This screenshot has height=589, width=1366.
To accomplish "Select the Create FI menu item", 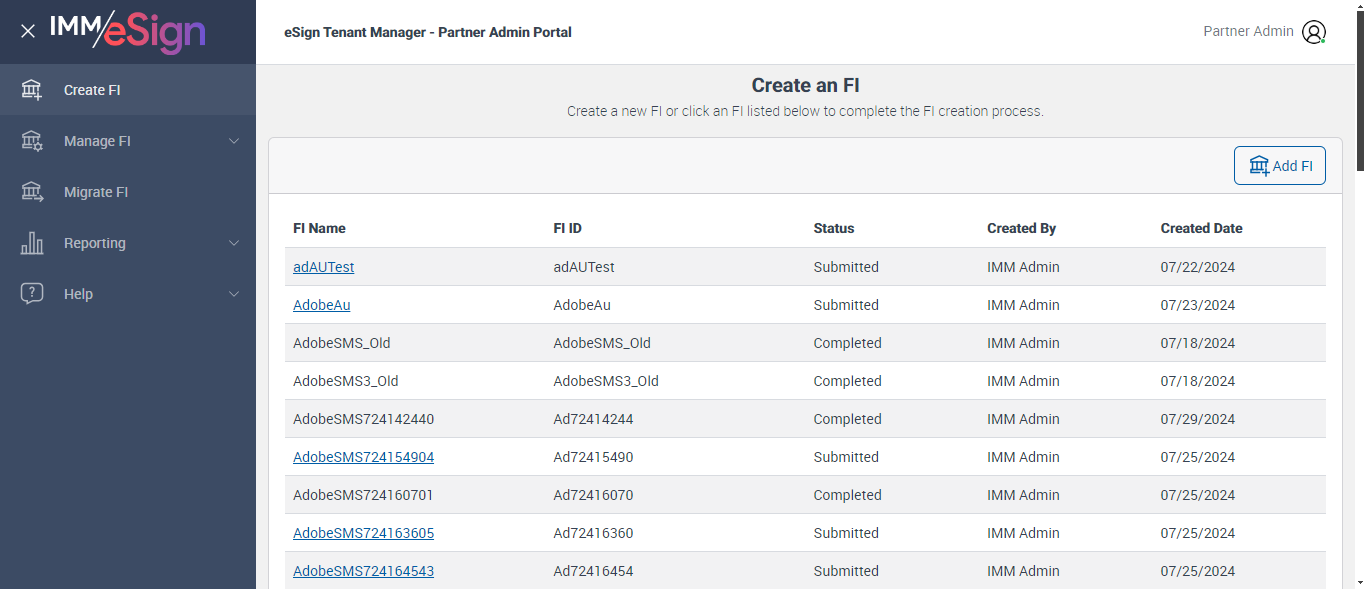I will [92, 90].
